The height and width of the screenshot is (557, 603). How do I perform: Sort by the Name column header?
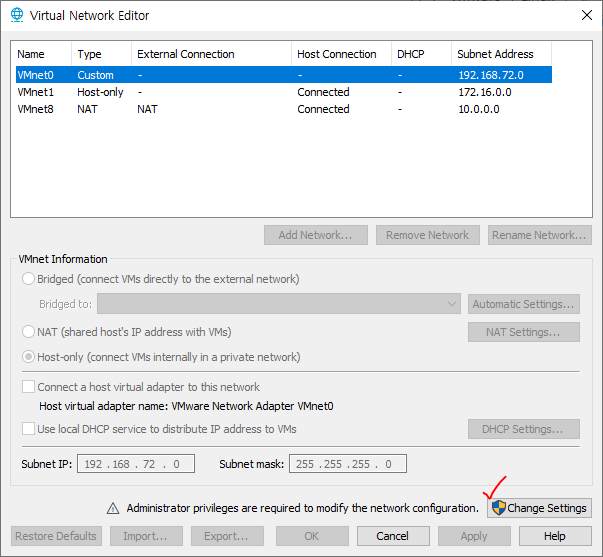pos(43,54)
